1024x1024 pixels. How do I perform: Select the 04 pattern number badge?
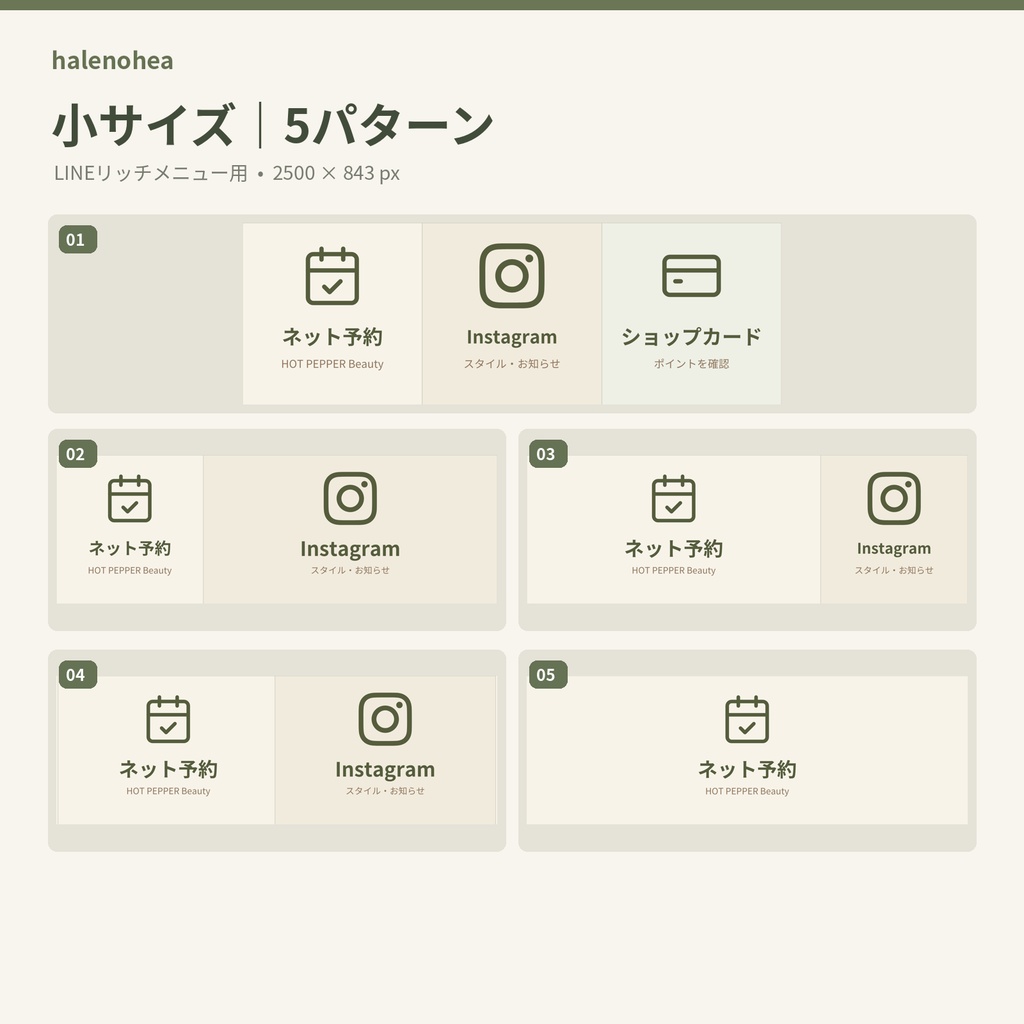click(x=78, y=675)
